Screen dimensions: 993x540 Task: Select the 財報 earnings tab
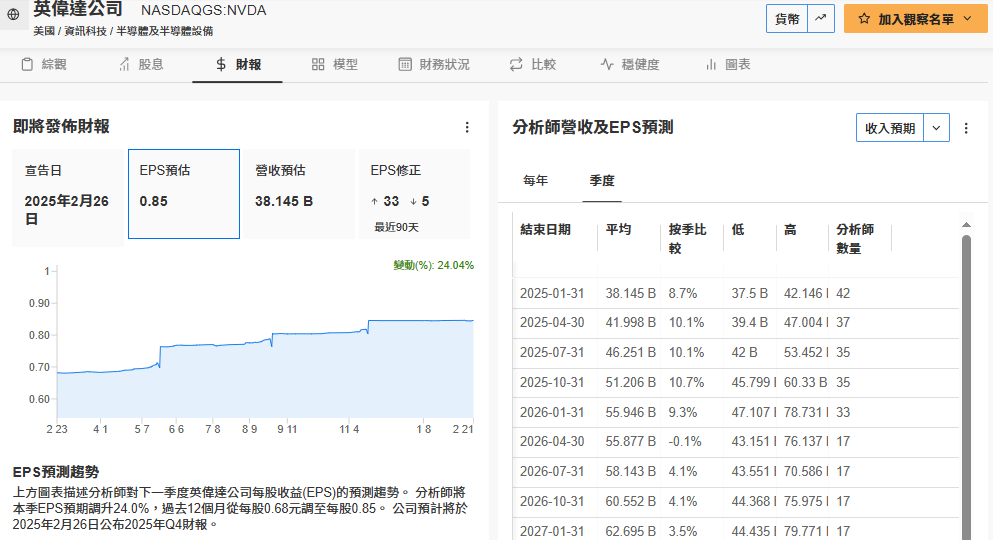(x=238, y=64)
